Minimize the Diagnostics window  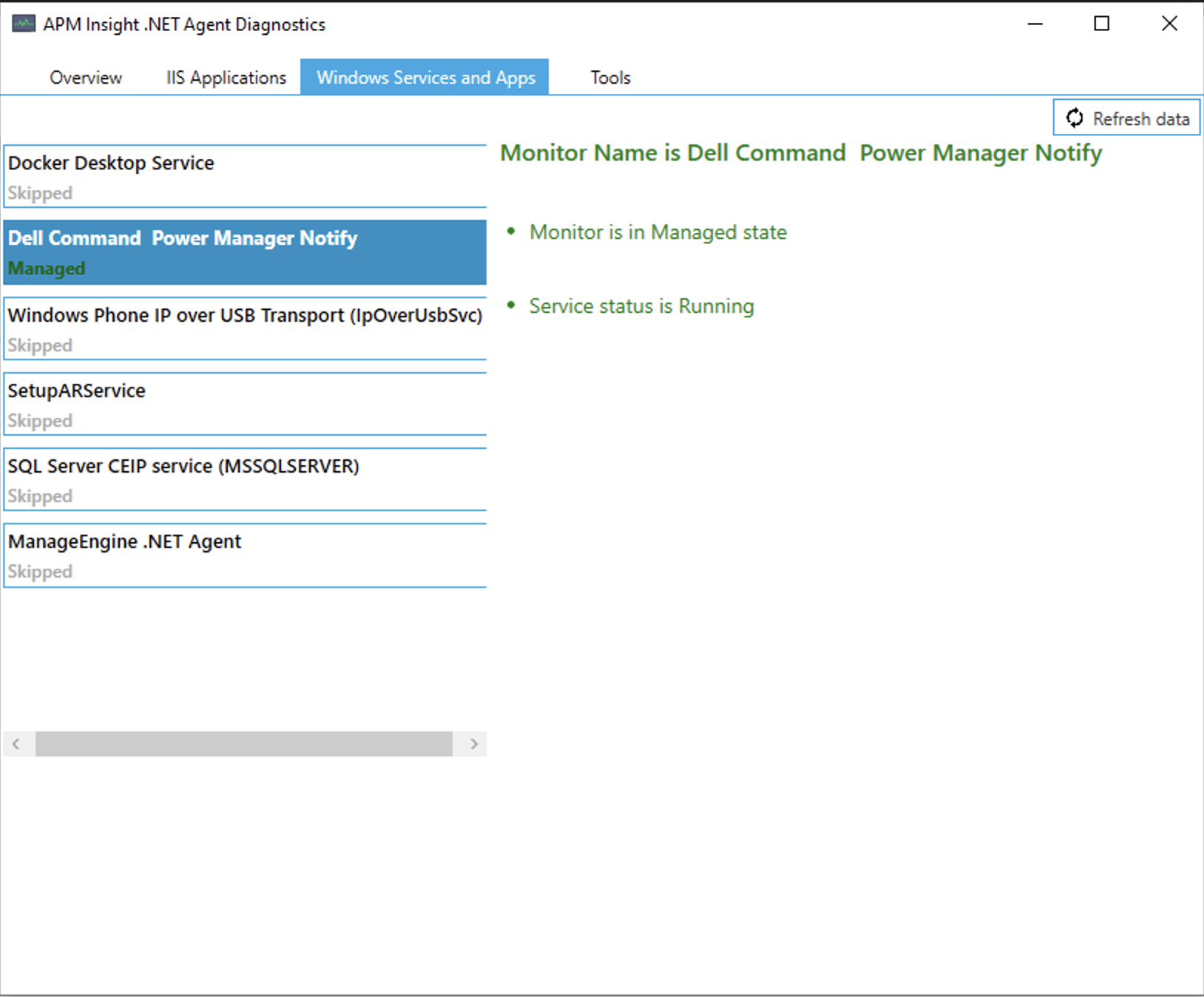click(x=1035, y=24)
